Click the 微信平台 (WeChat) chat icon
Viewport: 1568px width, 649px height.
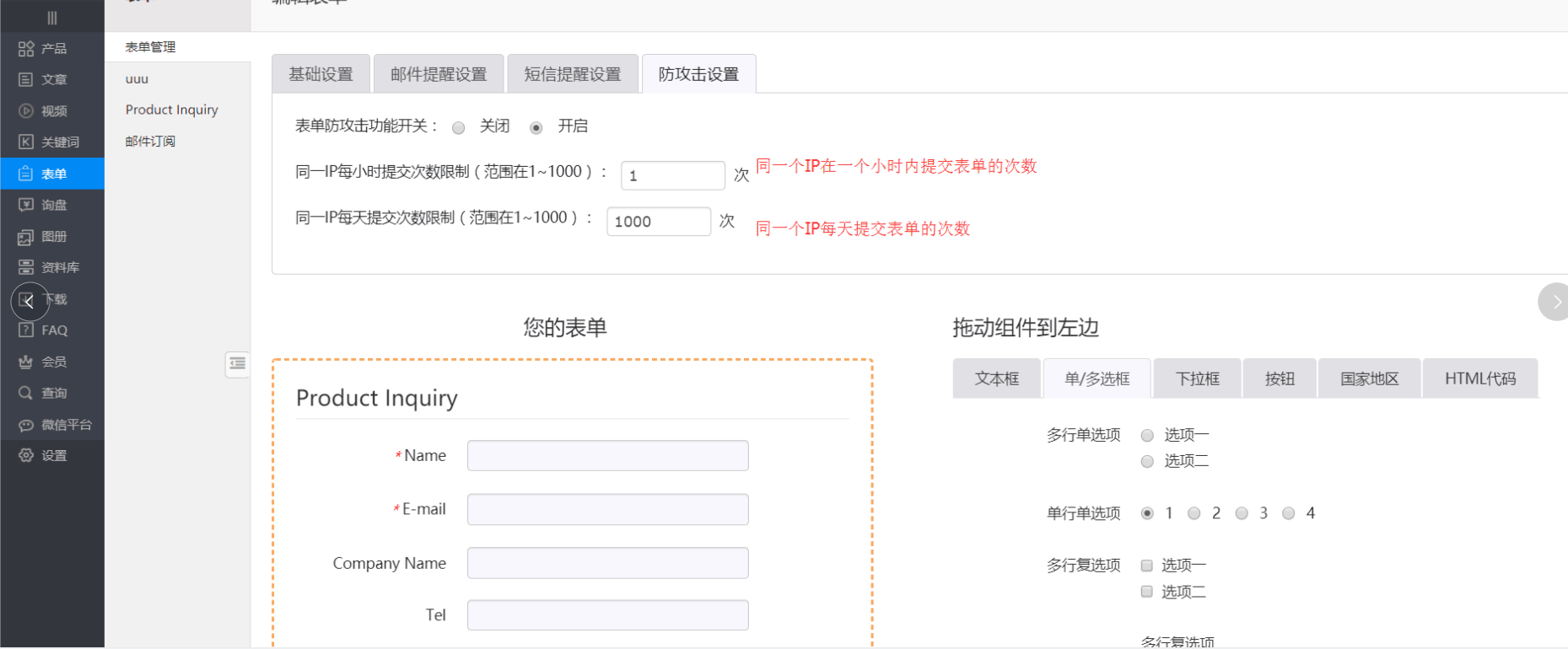(x=26, y=425)
